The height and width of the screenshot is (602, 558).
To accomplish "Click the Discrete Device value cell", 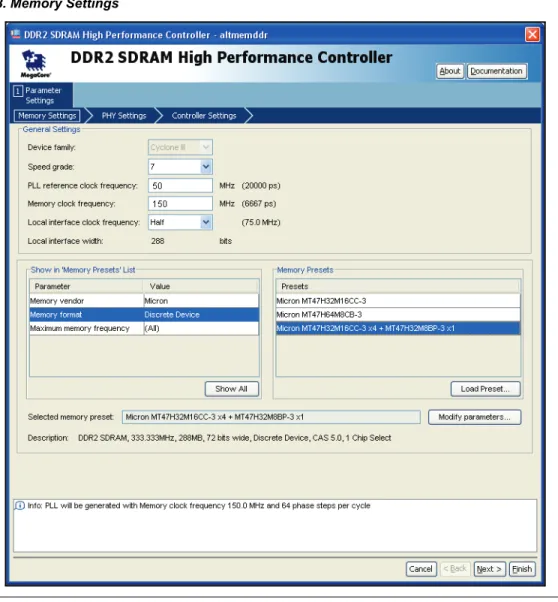I will coord(201,315).
